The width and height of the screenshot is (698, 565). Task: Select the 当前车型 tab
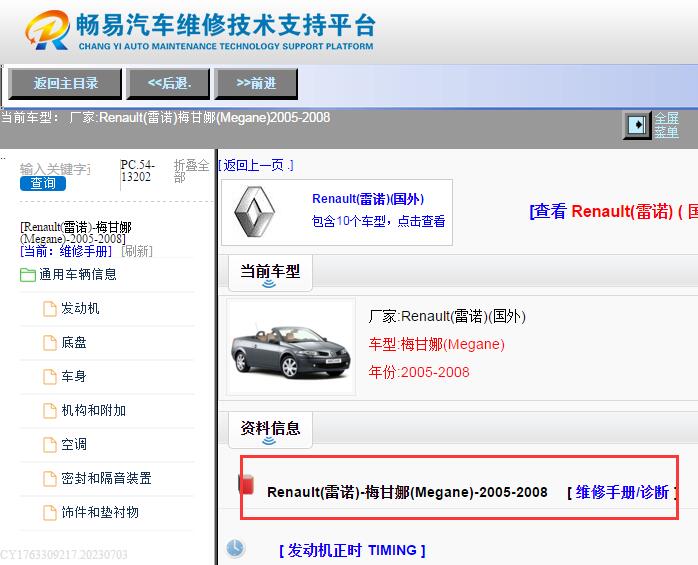pos(270,272)
